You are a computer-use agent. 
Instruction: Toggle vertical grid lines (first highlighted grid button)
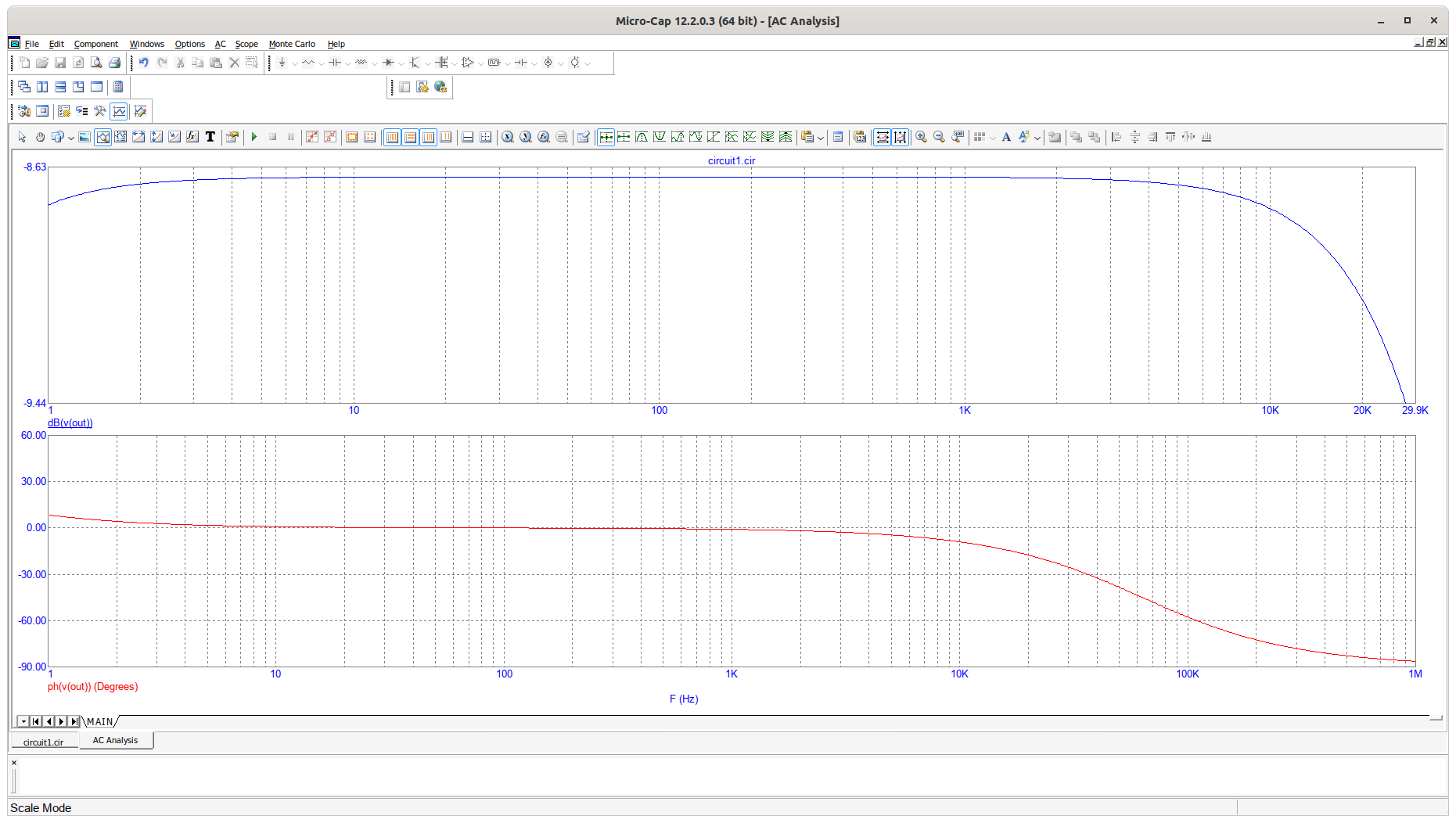click(x=392, y=137)
